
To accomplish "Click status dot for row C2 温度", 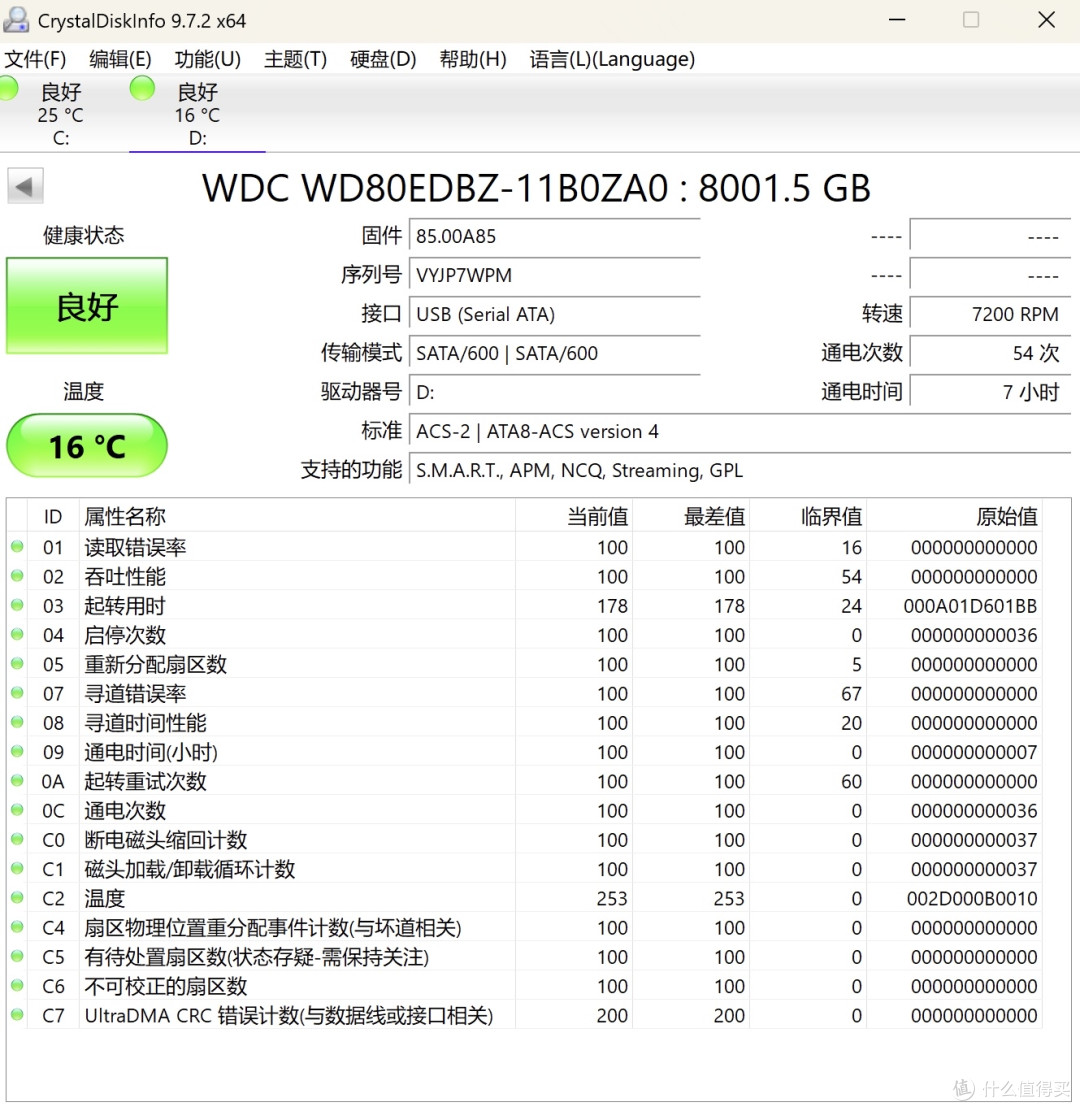I will 17,898.
